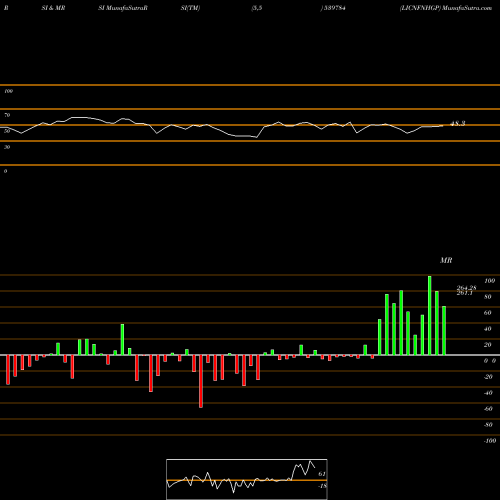
Task: Click the MR scale label 80
Action: coord(488,297)
